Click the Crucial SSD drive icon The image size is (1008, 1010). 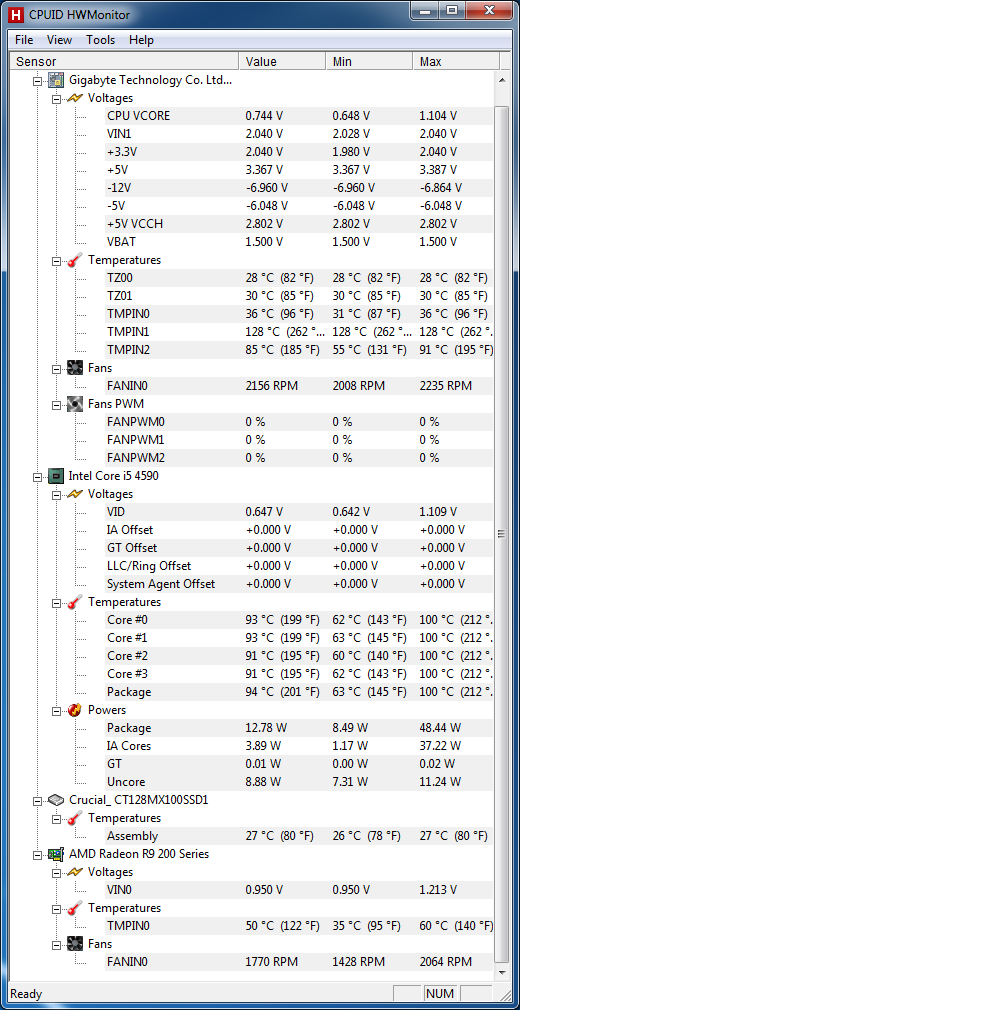pos(56,800)
